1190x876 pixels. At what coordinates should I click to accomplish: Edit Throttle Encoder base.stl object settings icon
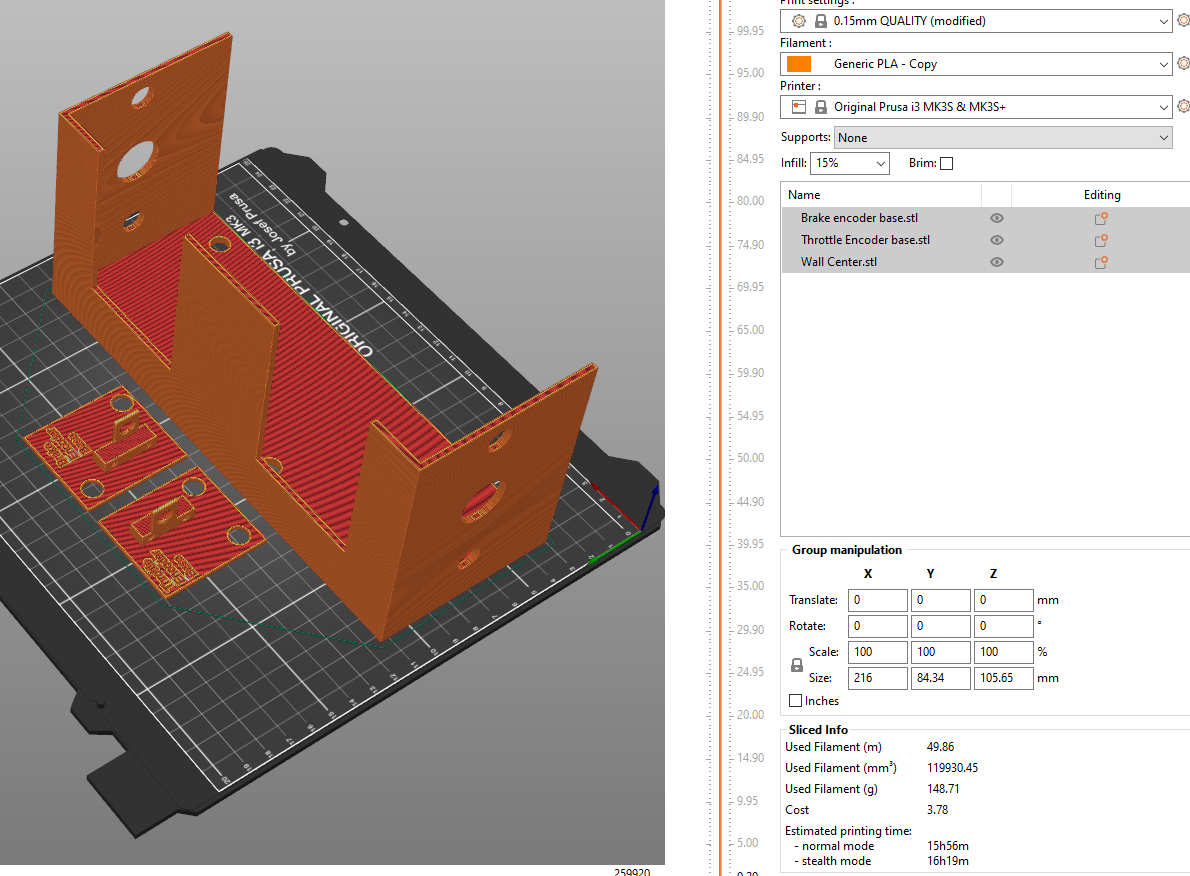[x=1100, y=241]
